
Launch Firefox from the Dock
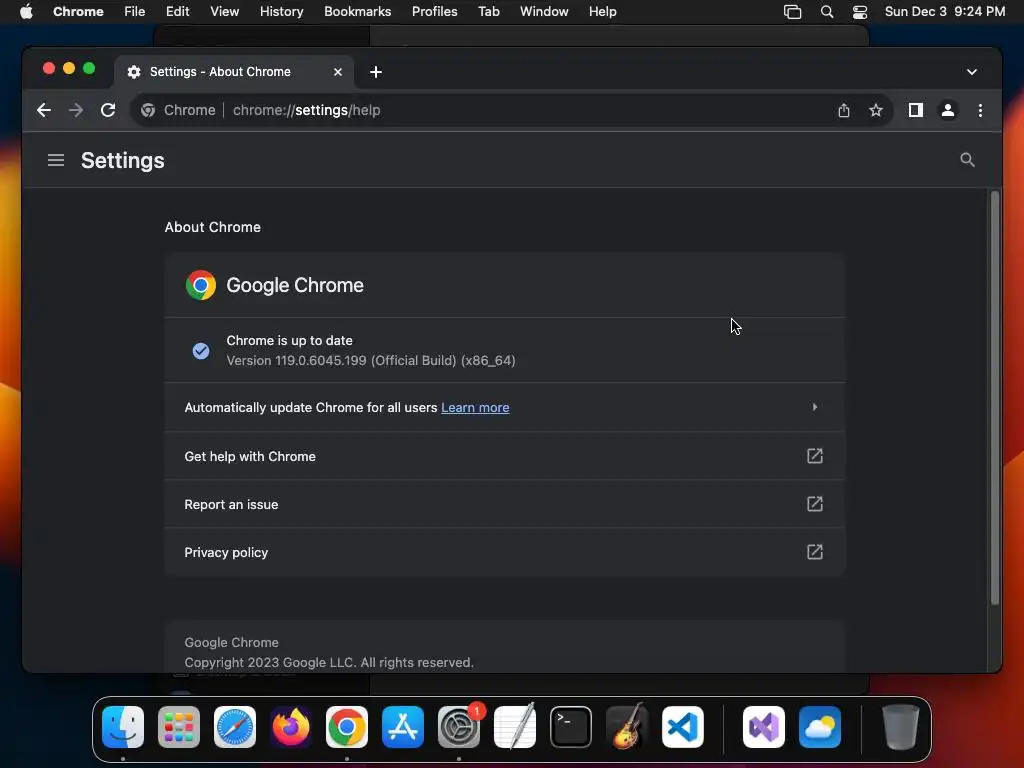291,727
